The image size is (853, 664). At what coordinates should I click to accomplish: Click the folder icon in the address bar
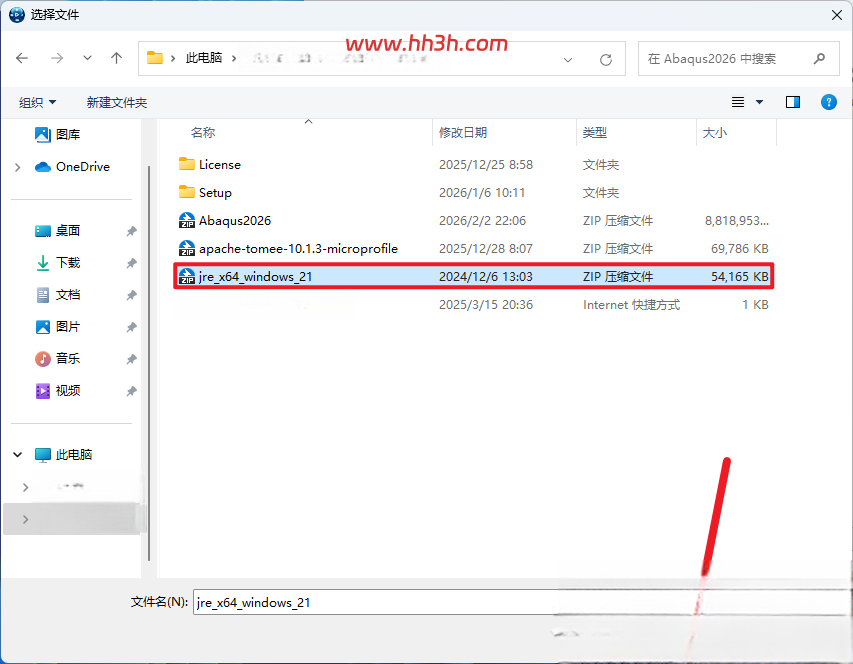(155, 58)
